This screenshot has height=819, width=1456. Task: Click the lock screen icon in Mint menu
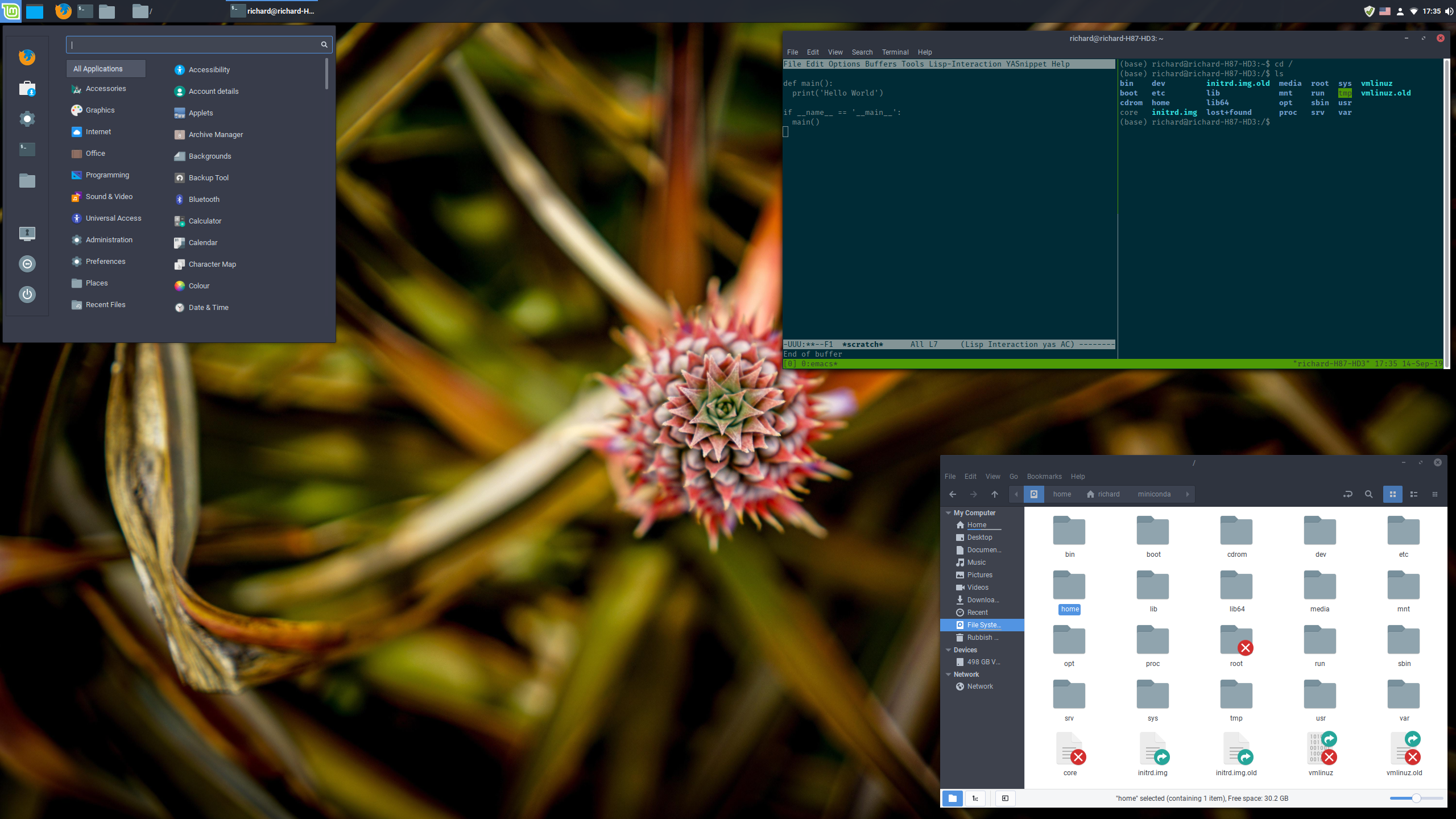[x=27, y=233]
